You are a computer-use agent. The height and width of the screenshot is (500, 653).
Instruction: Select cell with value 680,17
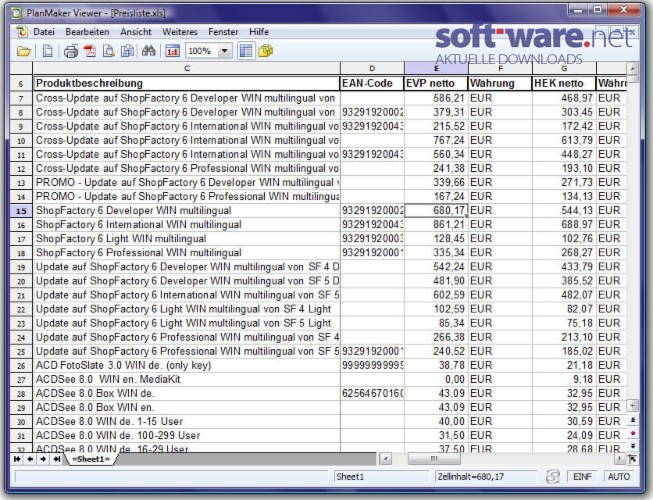pyautogui.click(x=436, y=211)
